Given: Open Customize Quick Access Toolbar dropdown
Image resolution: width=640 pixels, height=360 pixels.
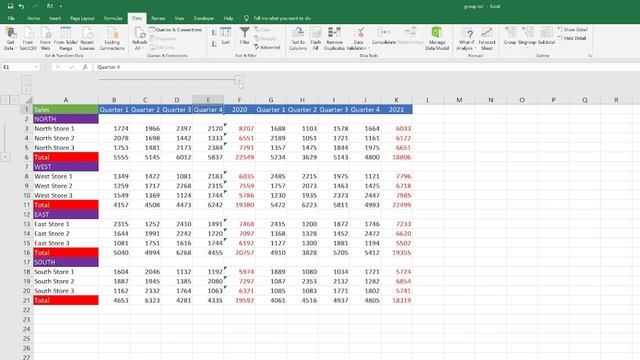Looking at the screenshot, I should [x=61, y=6].
